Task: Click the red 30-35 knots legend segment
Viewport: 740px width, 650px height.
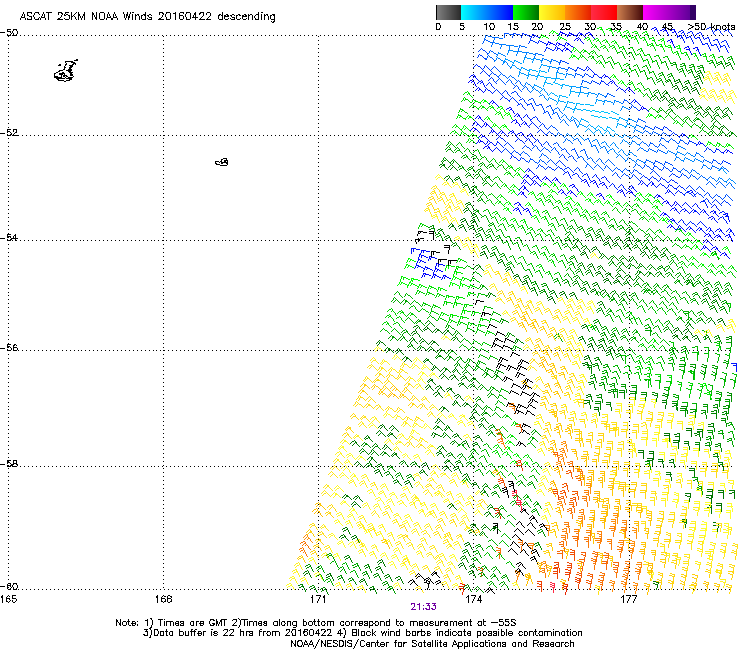Action: tap(604, 12)
